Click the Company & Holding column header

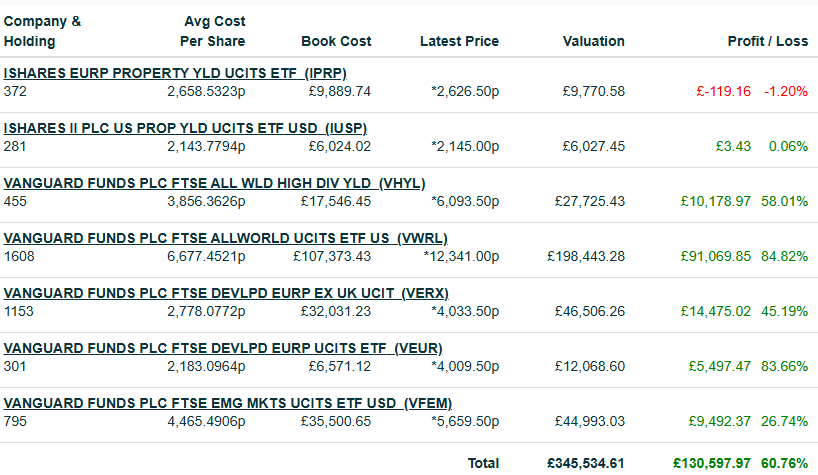tap(42, 31)
